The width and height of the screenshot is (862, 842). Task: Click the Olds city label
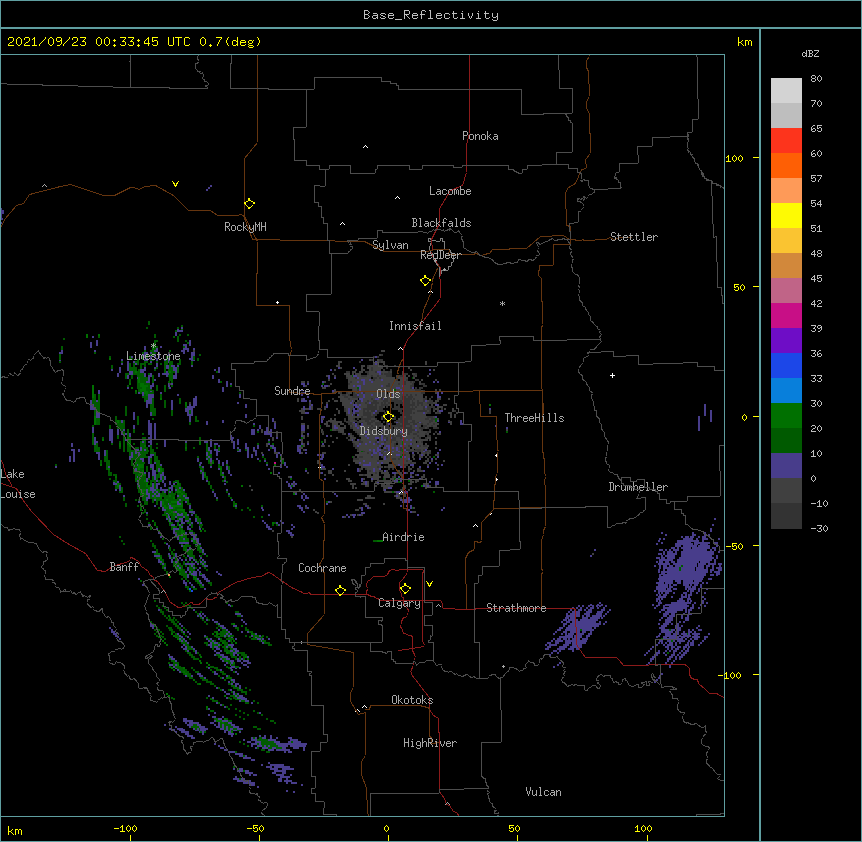[x=388, y=394]
